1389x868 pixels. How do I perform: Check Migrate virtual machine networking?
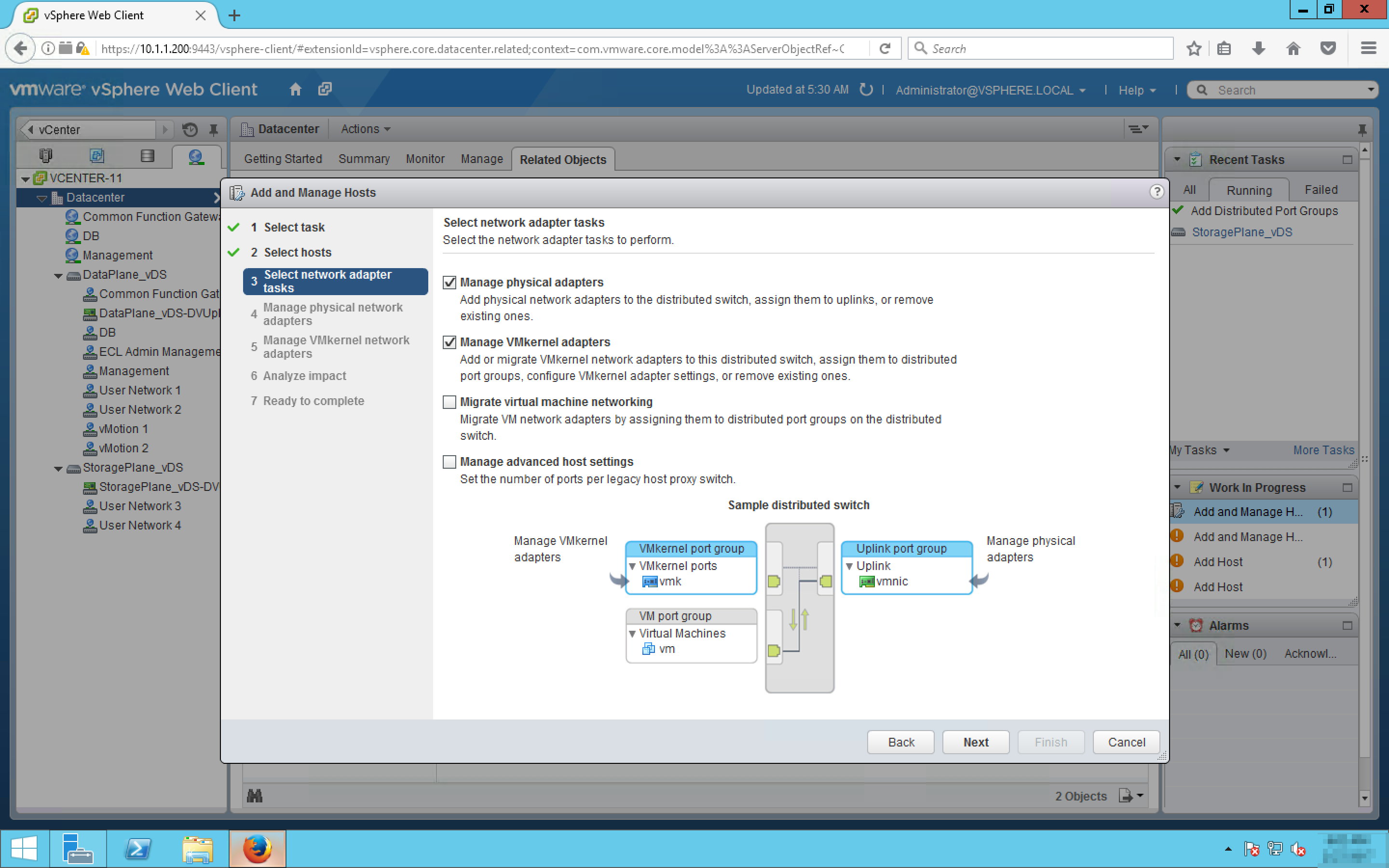coord(449,402)
